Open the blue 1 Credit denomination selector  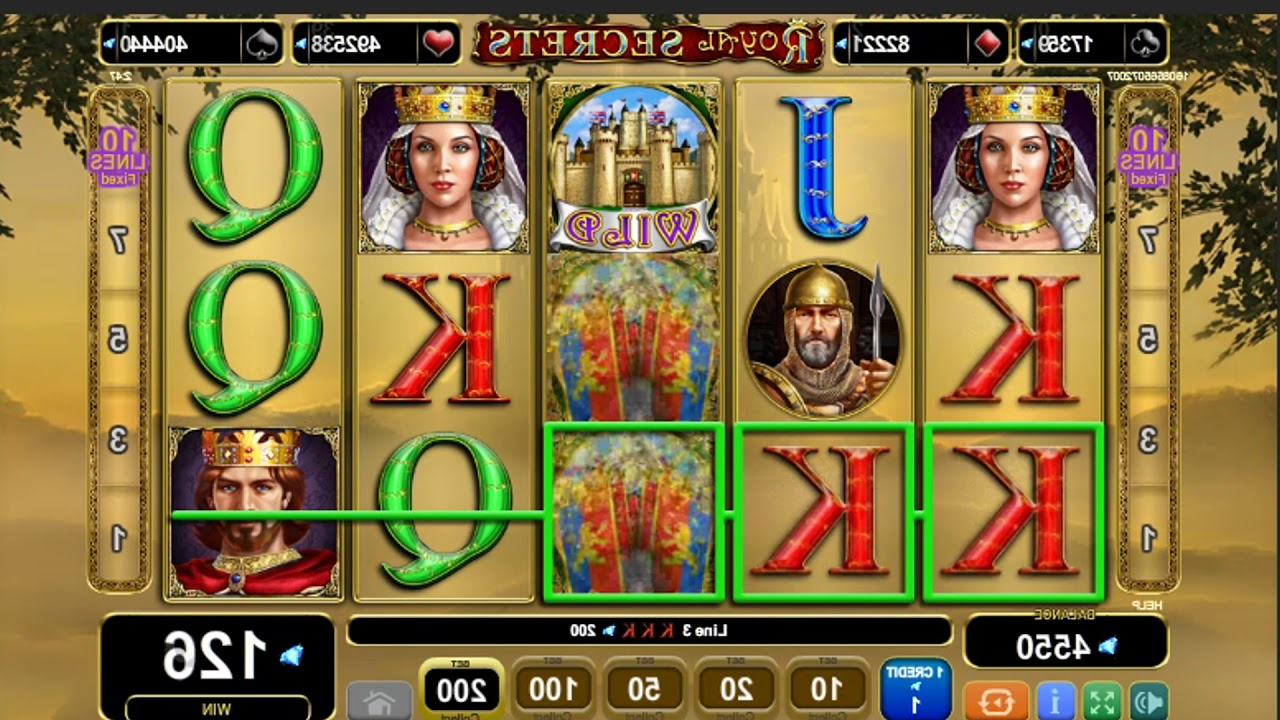point(915,686)
